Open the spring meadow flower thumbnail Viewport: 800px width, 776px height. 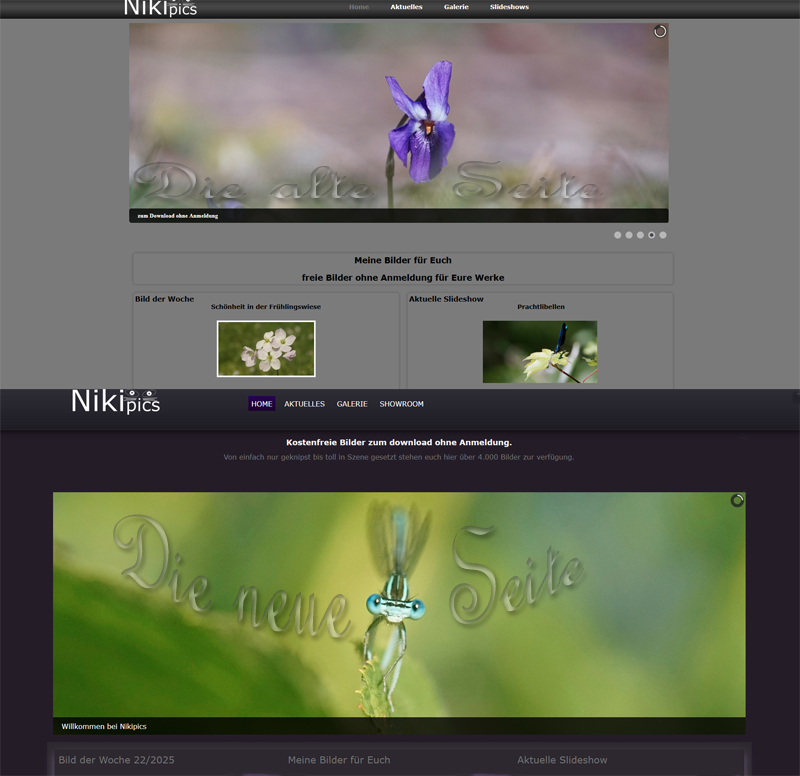click(x=266, y=348)
